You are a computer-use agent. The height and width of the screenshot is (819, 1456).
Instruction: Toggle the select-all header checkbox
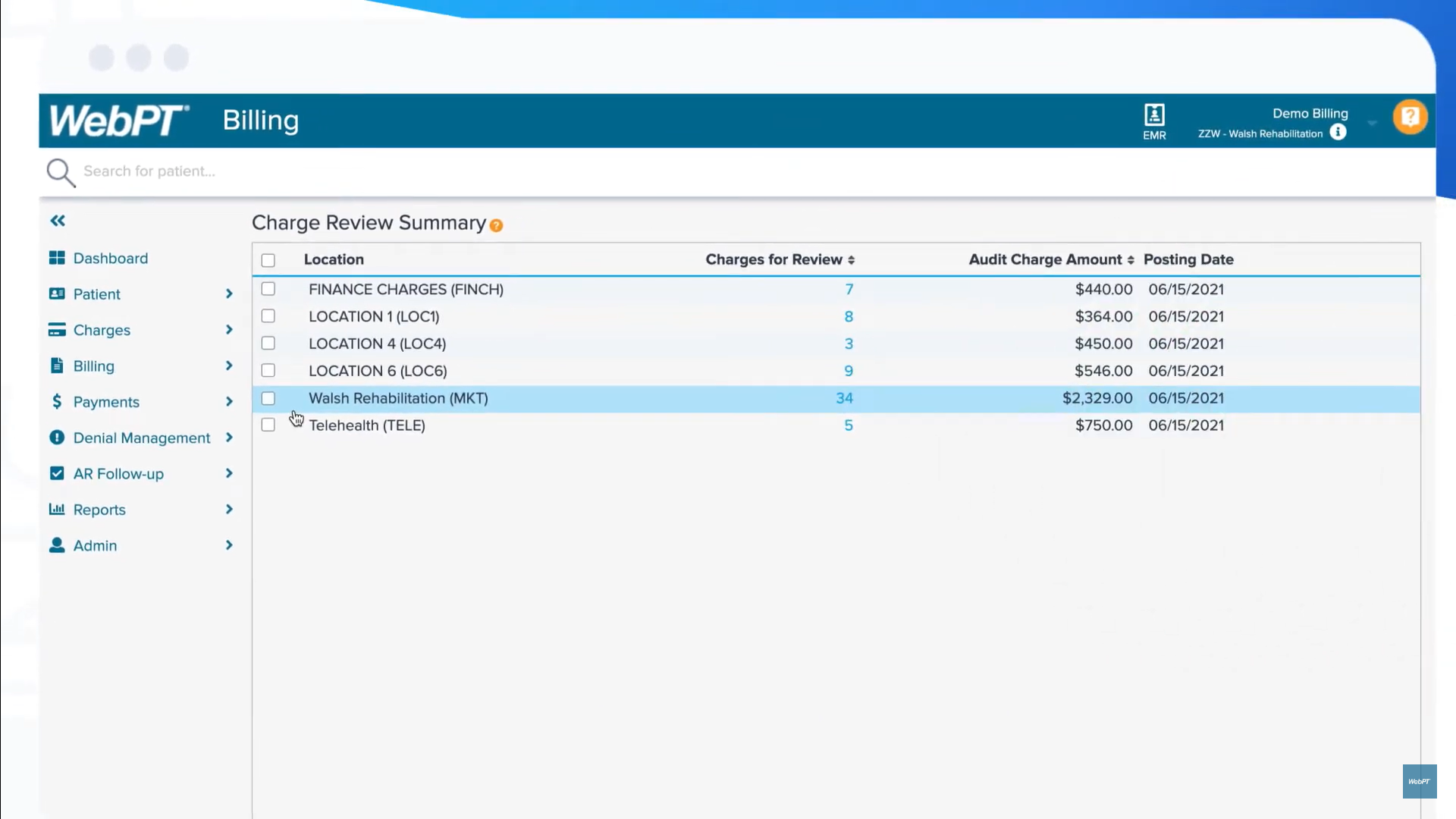tap(268, 260)
